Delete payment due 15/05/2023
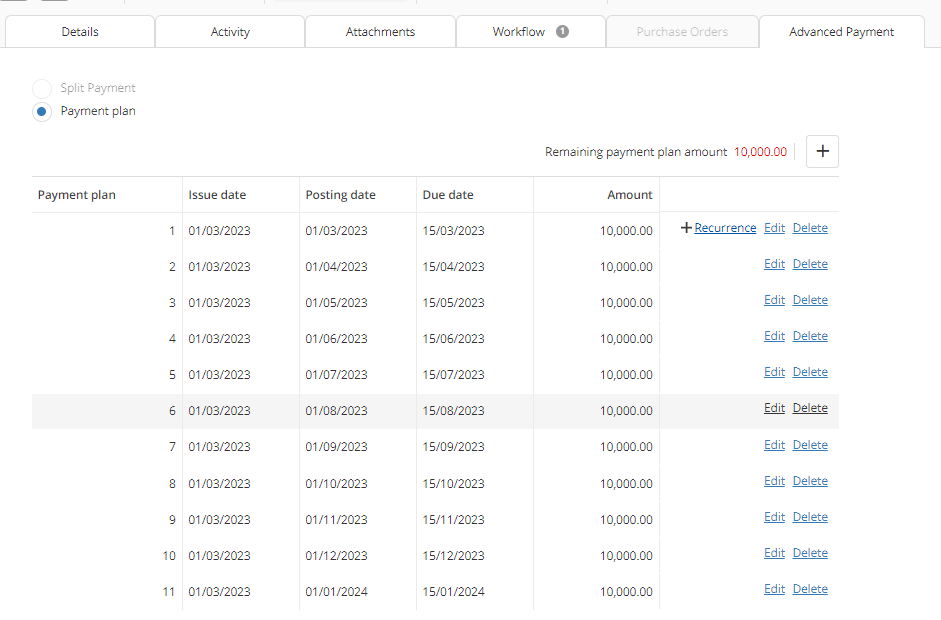The width and height of the screenshot is (941, 620). pyautogui.click(x=810, y=300)
